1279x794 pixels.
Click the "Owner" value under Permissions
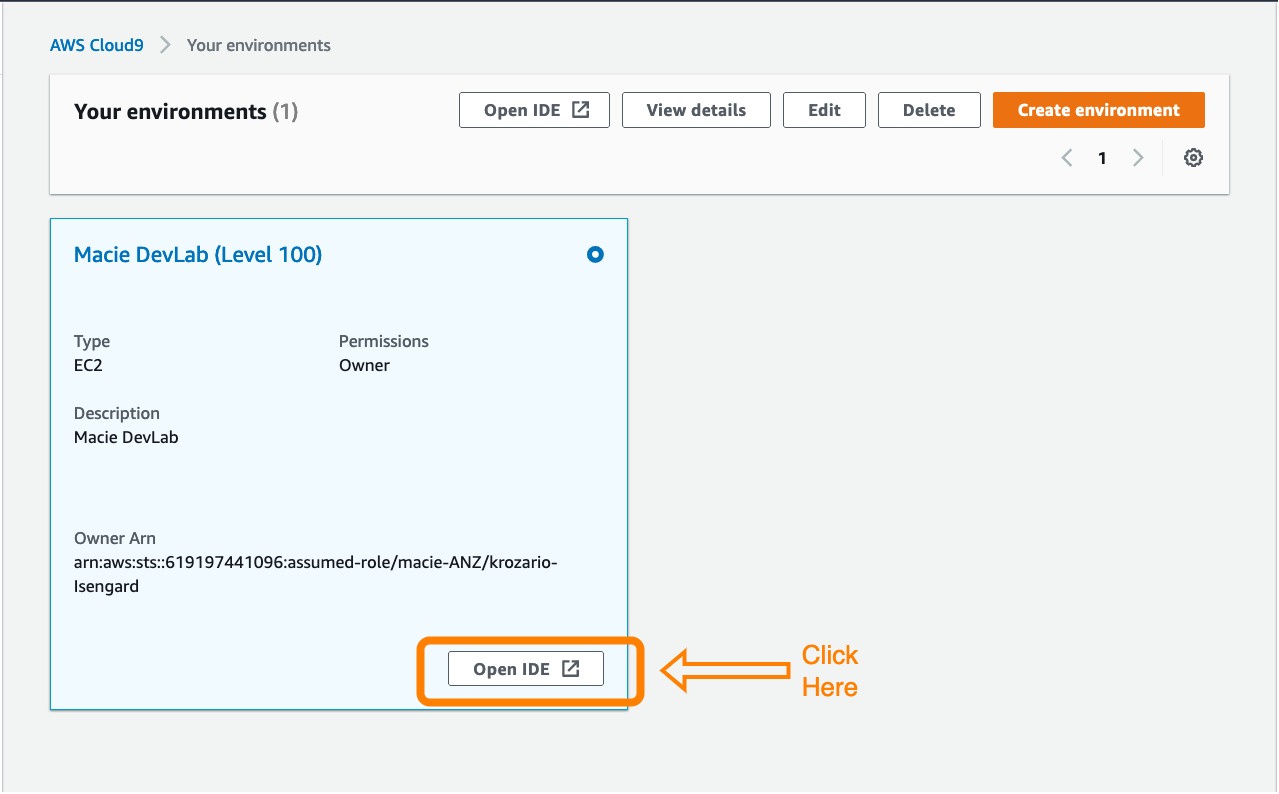364,365
